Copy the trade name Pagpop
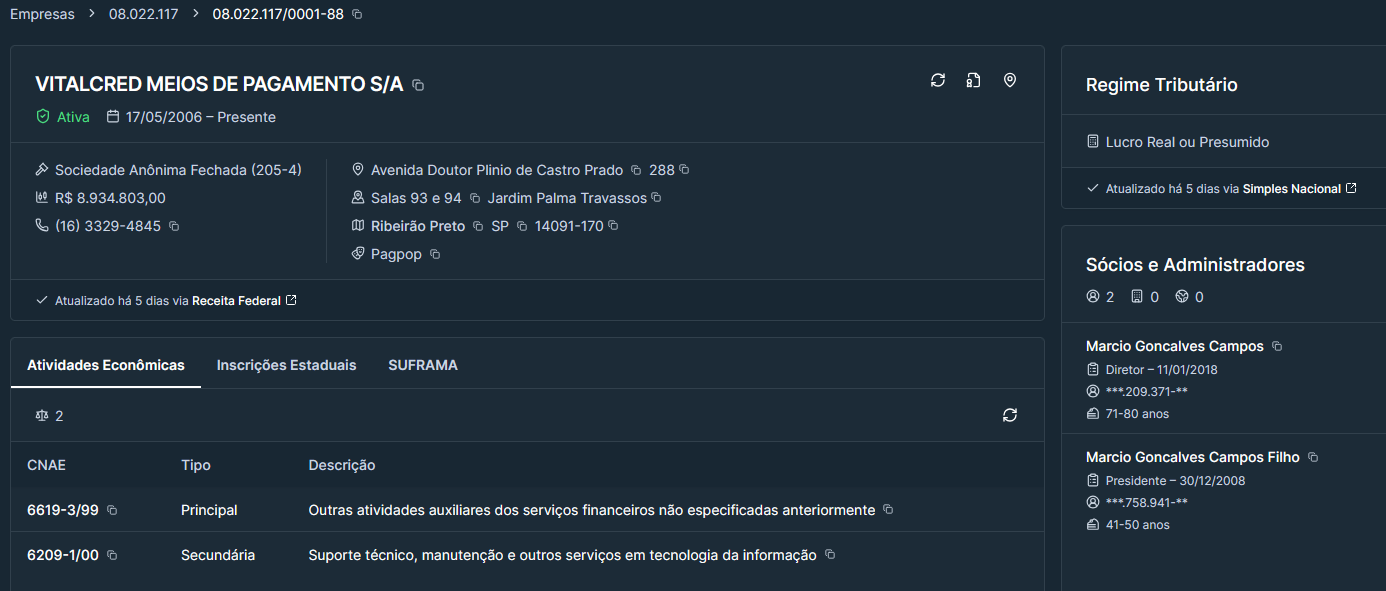1386x591 pixels. pyautogui.click(x=435, y=255)
